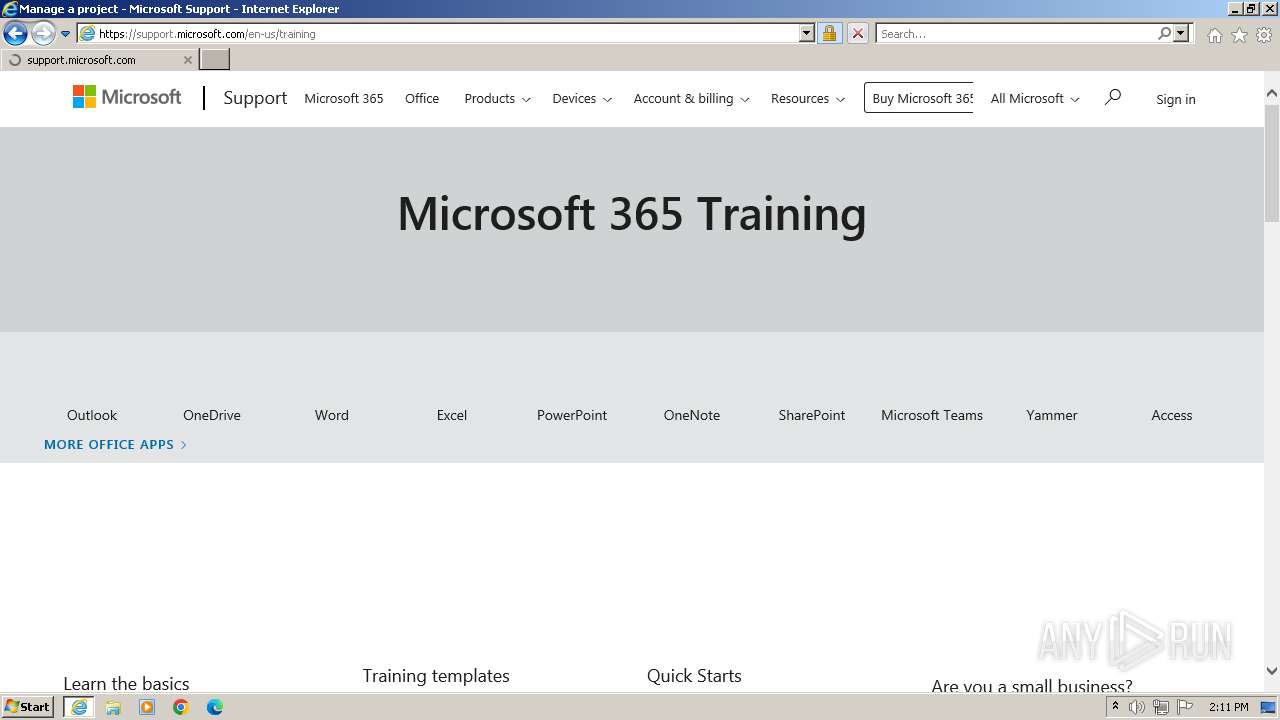Open PowerPoint training
Viewport: 1280px width, 720px height.
tap(572, 415)
